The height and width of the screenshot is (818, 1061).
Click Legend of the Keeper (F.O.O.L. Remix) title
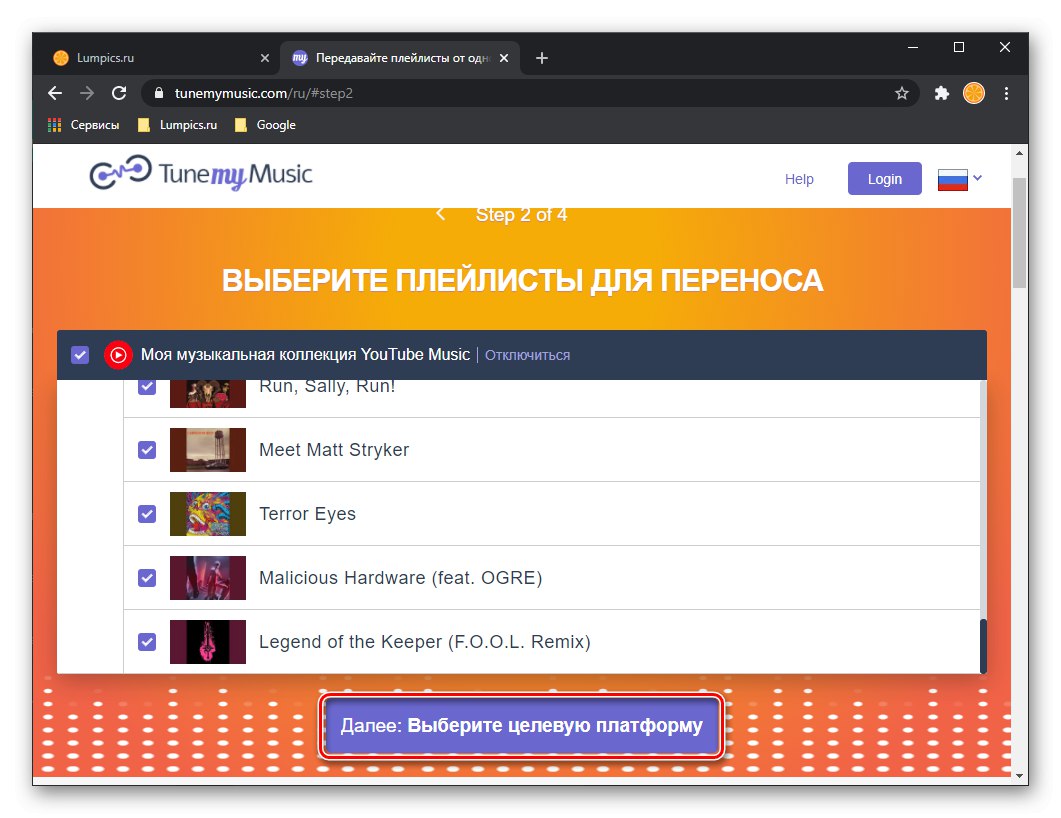[x=425, y=642]
